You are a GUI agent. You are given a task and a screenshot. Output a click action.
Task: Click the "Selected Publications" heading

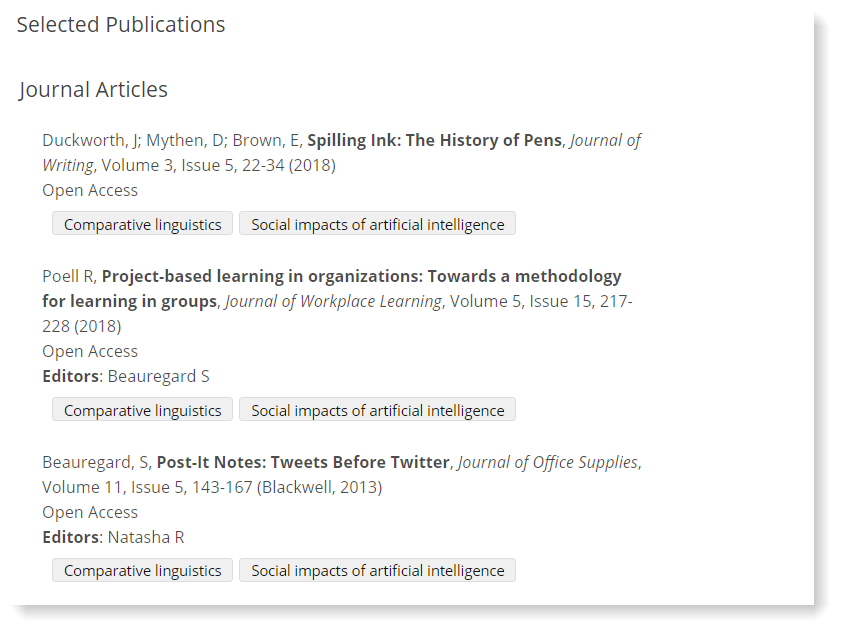tap(121, 25)
